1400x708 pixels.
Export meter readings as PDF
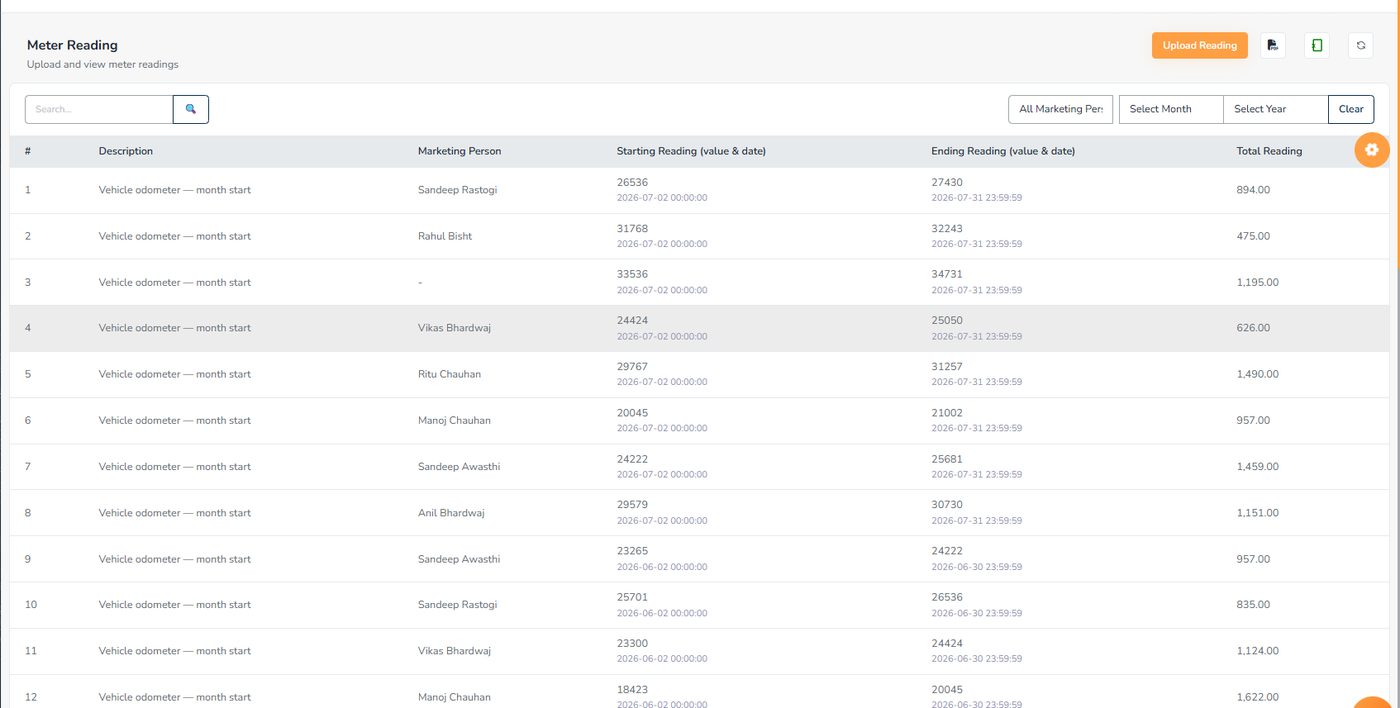pyautogui.click(x=1272, y=45)
